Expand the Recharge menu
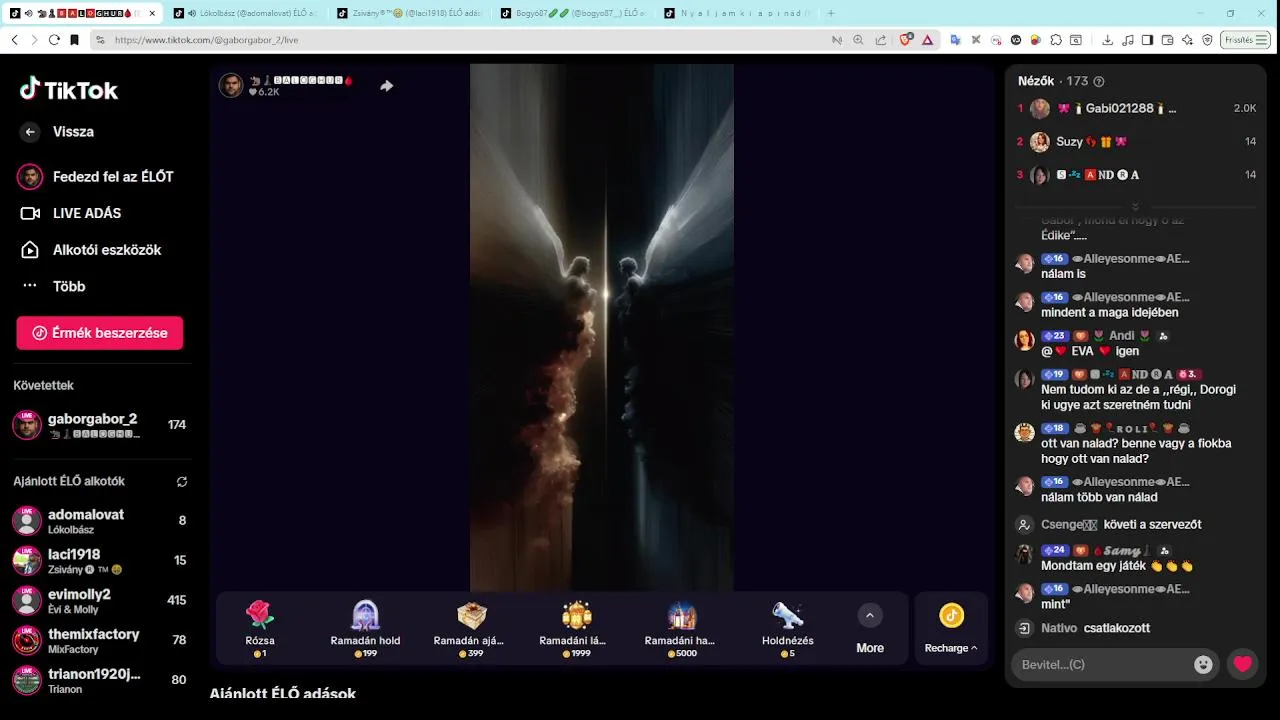Viewport: 1280px width, 720px height. [951, 628]
